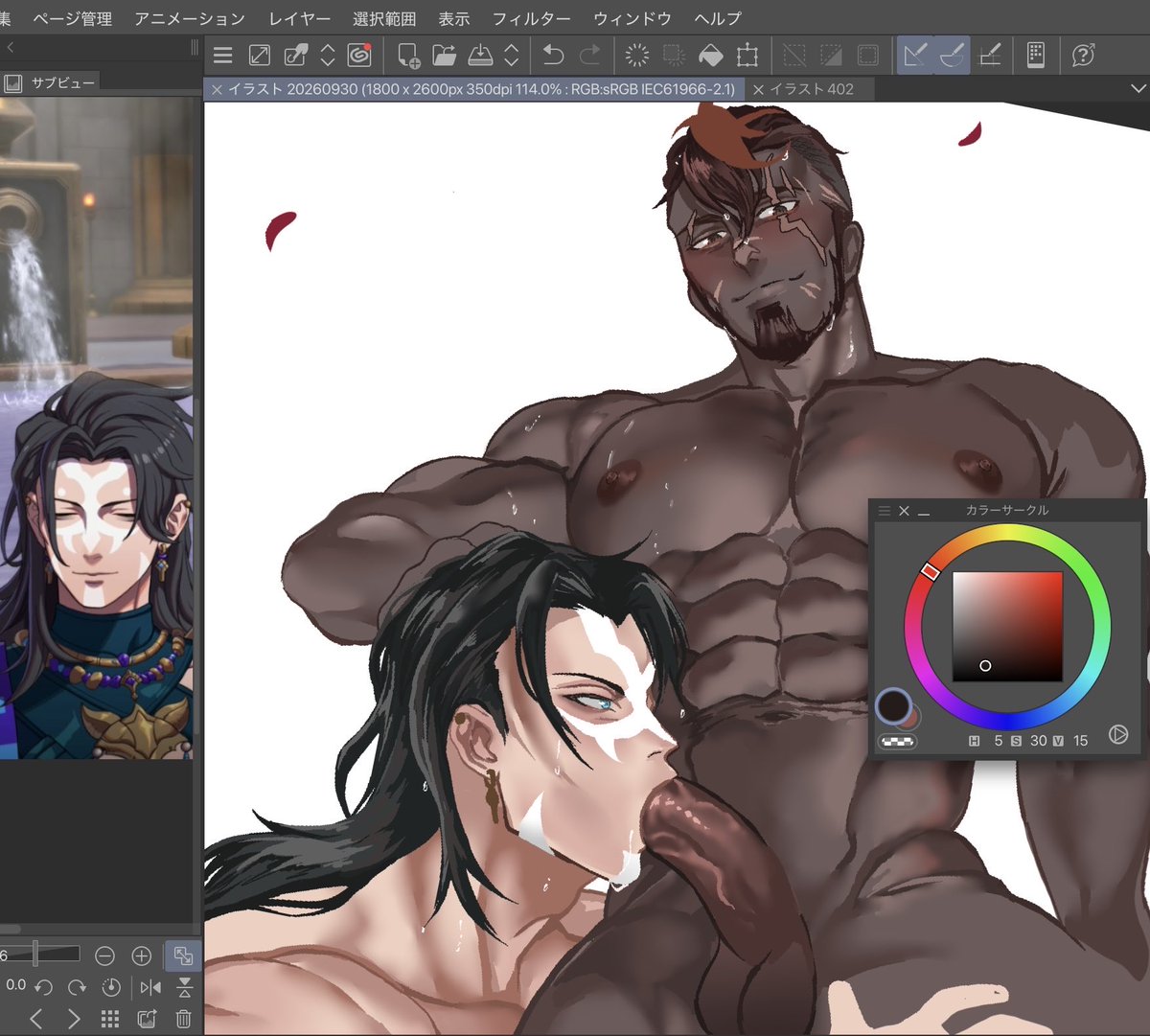This screenshot has width=1150, height=1036.
Task: Open the command bar hamburger menu
Action: click(x=223, y=56)
